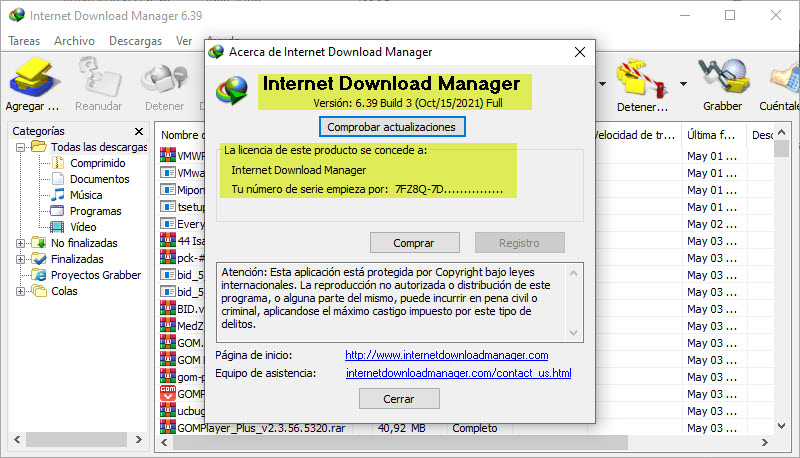Viewport: 800px width, 458px height.
Task: Click the Cuéntale toolbar icon
Action: click(785, 79)
